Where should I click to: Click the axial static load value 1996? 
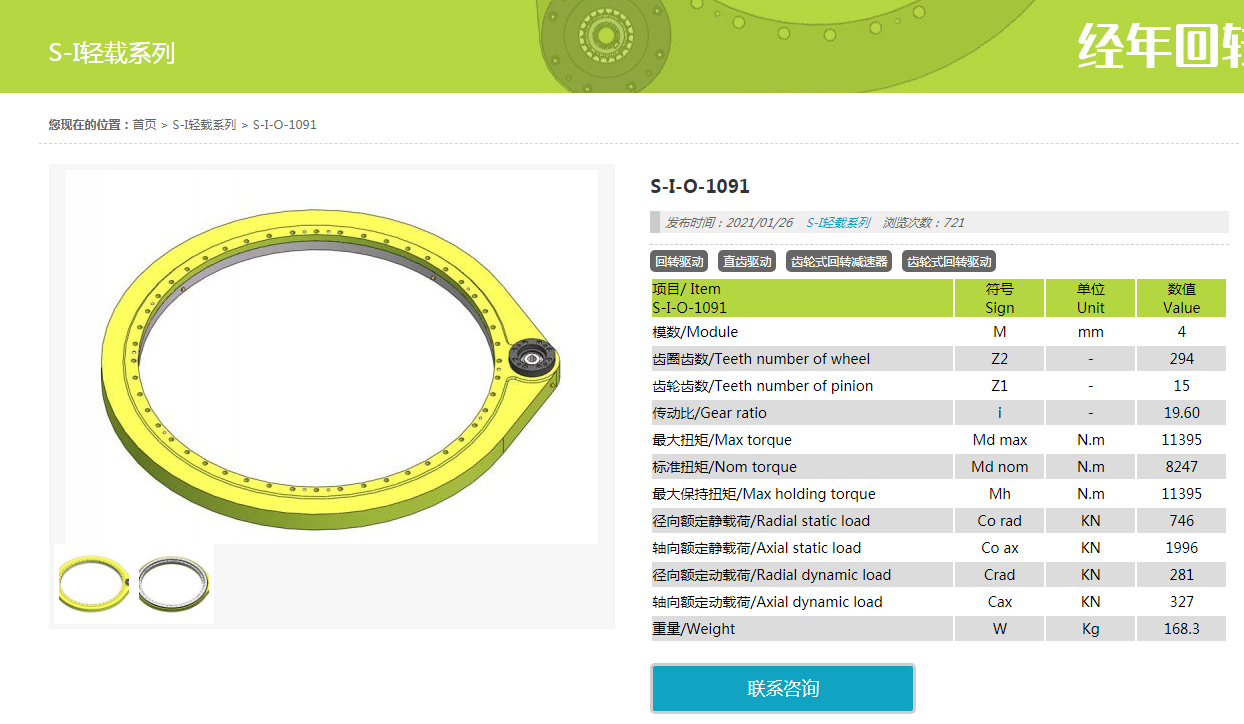point(1182,548)
